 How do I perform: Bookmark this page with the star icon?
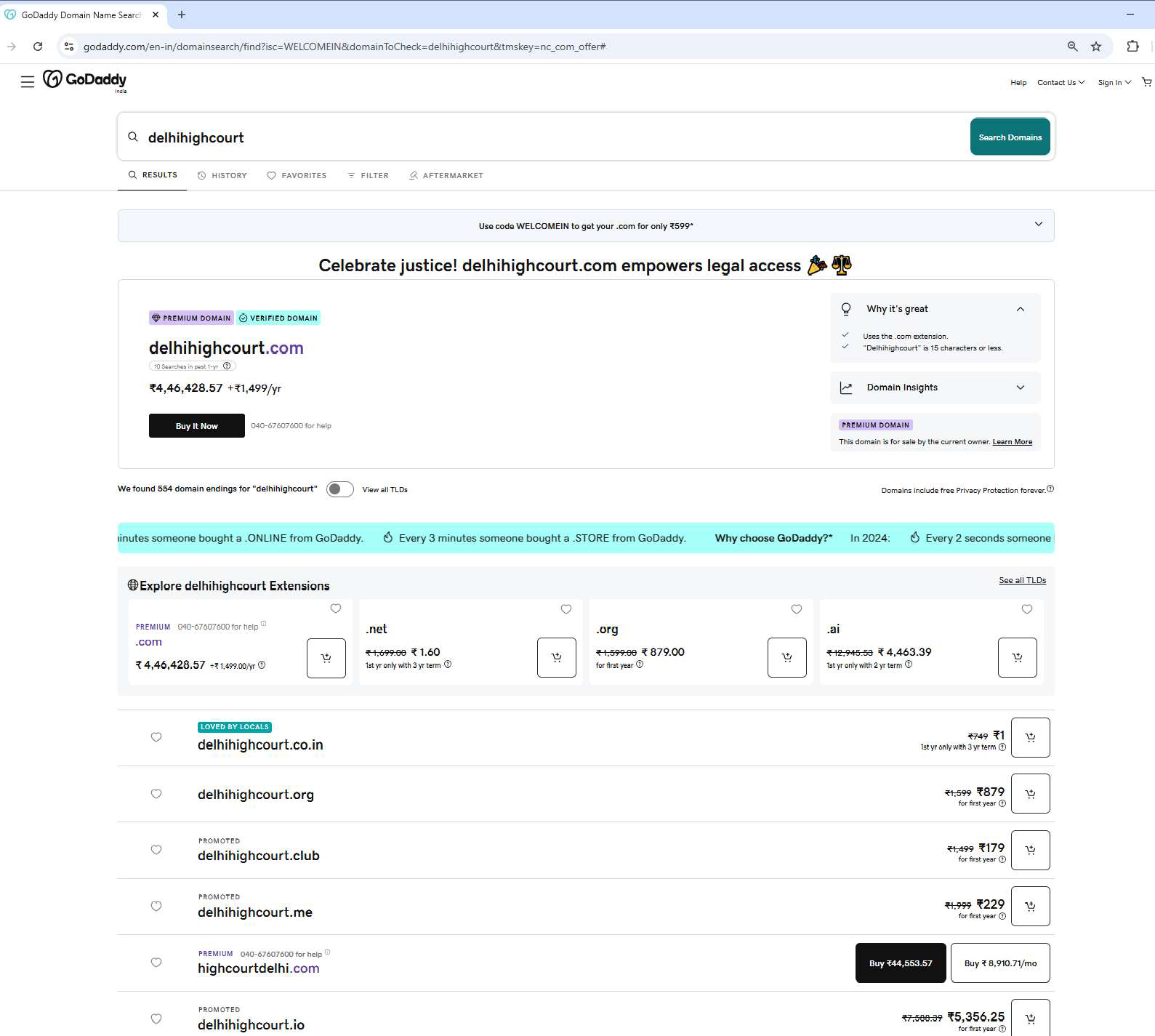pos(1096,47)
